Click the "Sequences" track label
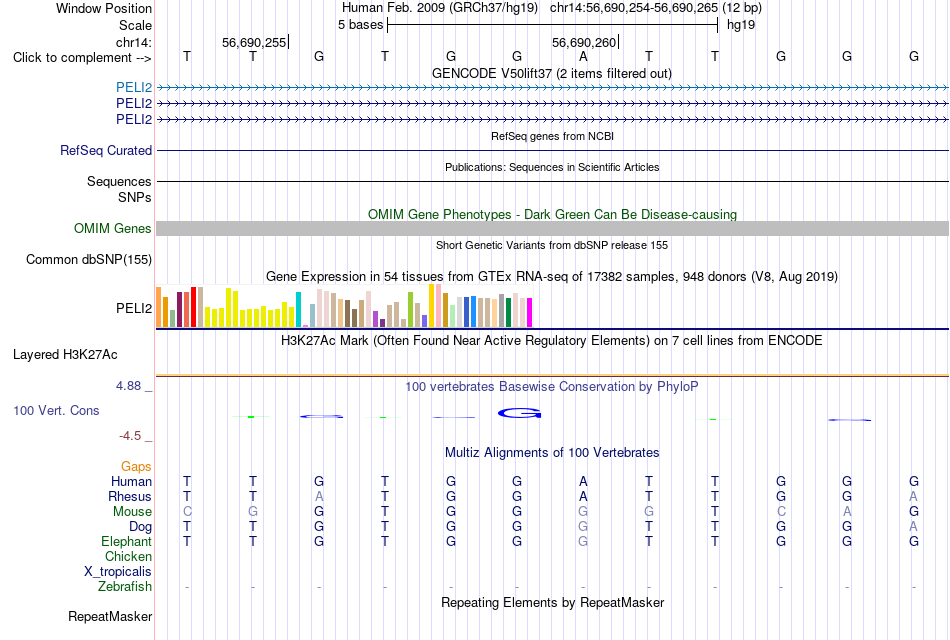This screenshot has height=640, width=950. tap(119, 181)
